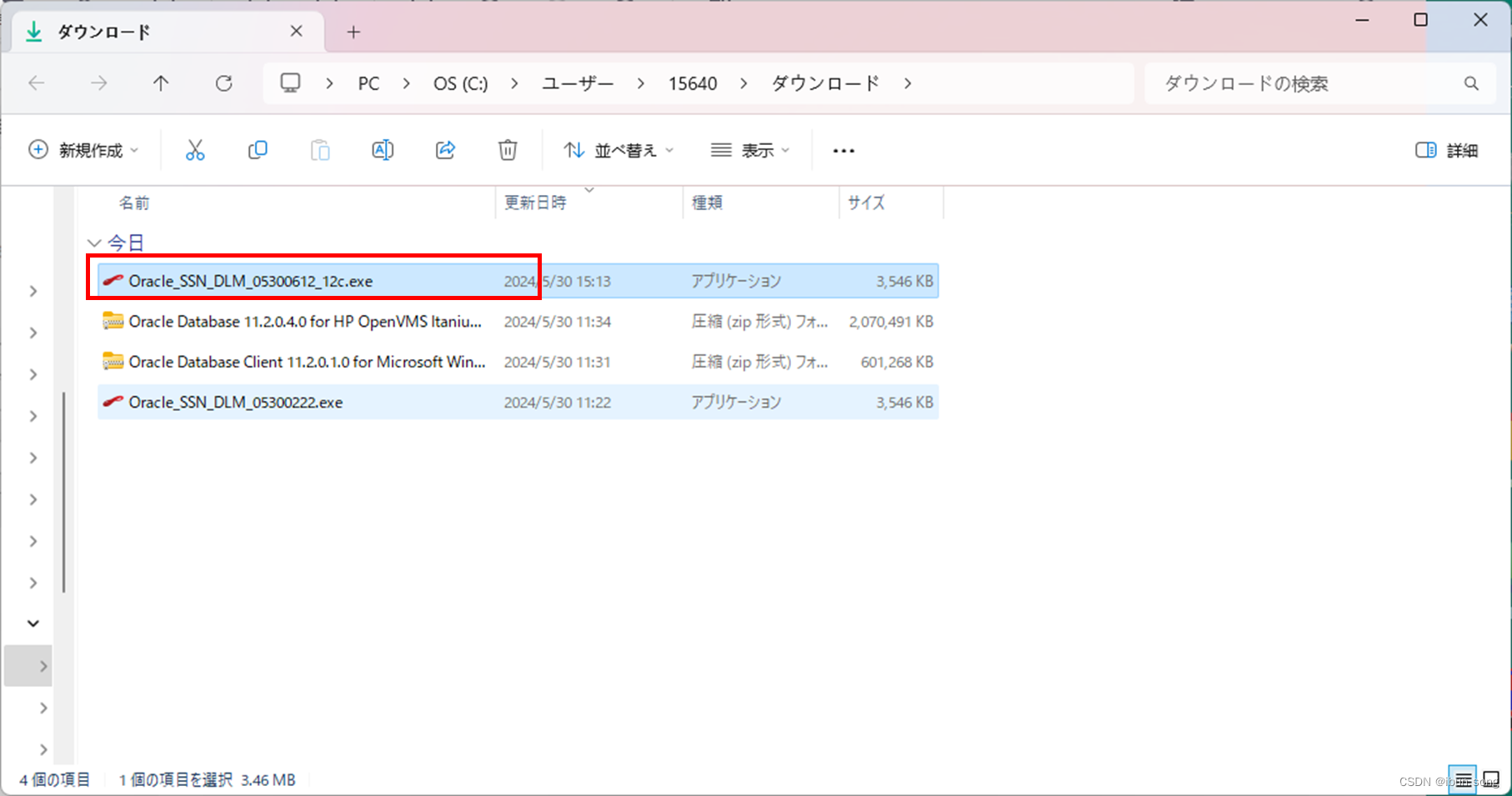
Task: Click 1 個の項目を選択 3.46 MB status text
Action: [207, 780]
